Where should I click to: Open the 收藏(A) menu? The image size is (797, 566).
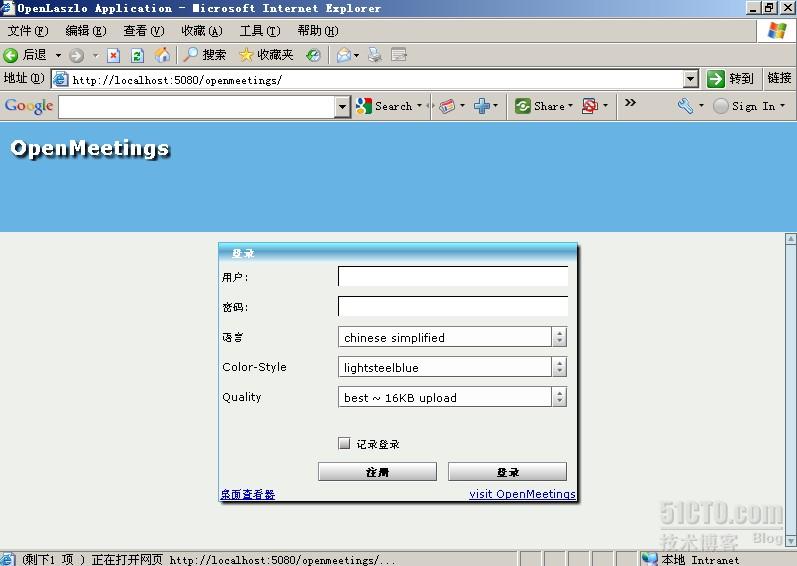[202, 31]
